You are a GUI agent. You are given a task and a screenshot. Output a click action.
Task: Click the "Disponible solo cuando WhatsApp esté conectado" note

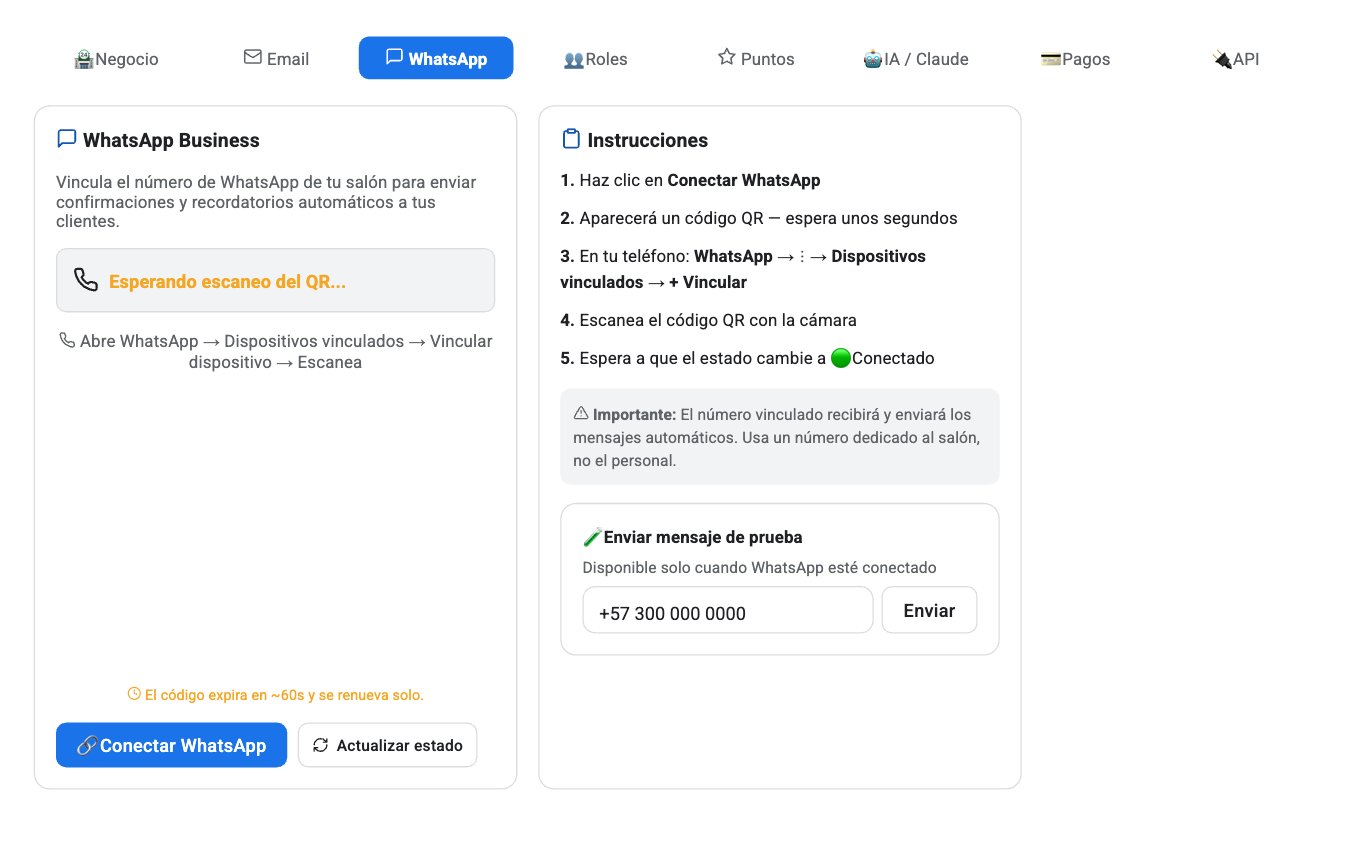point(760,568)
